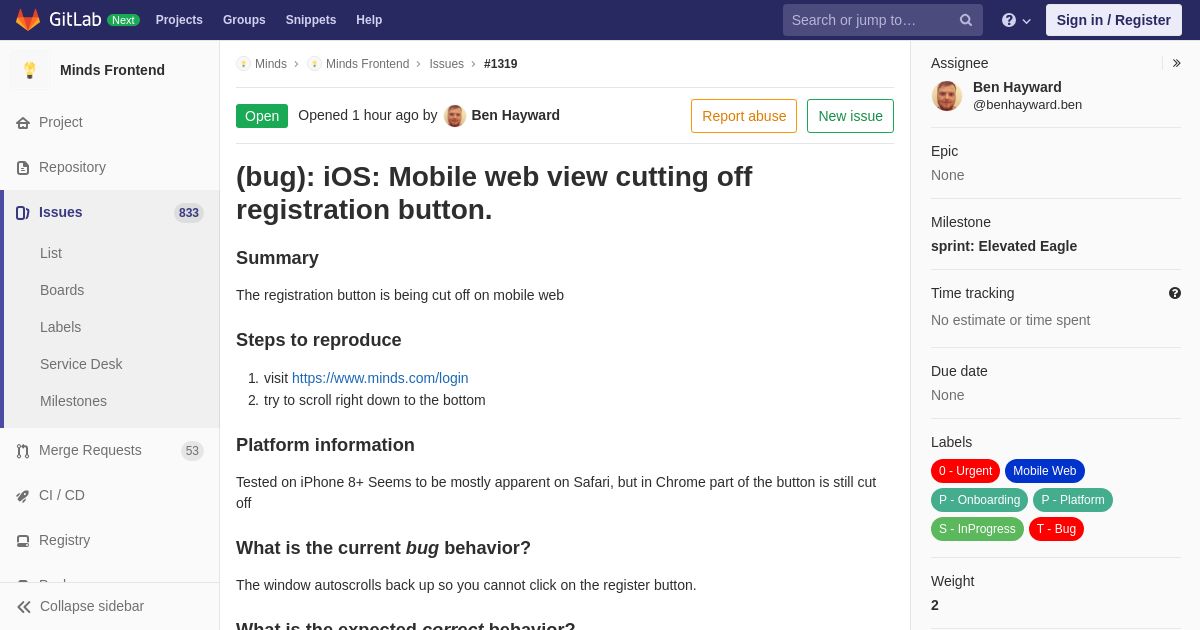Click the assignee Ben Hayward avatar
The width and height of the screenshot is (1200, 630).
[x=947, y=96]
